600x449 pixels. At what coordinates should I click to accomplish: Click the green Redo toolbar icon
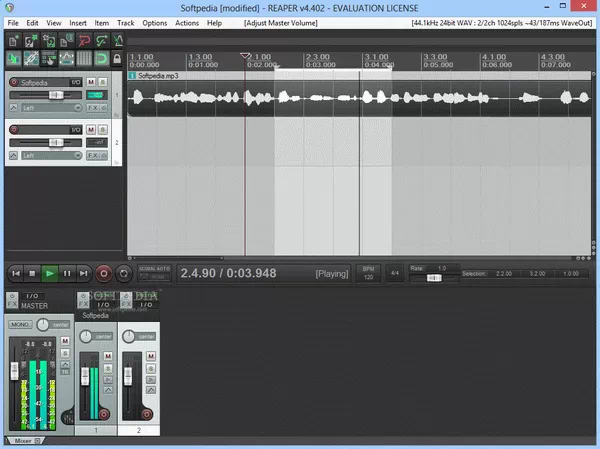(x=101, y=40)
